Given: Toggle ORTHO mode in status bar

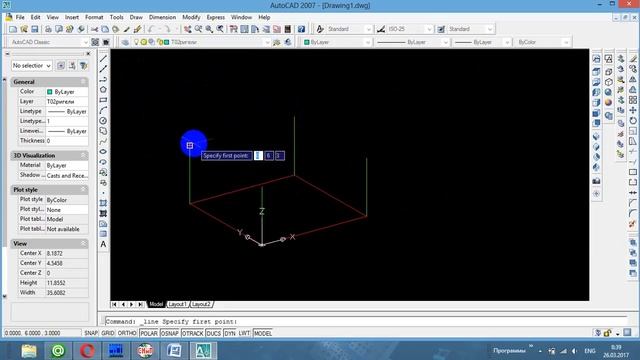Looking at the screenshot, I should coord(127,333).
